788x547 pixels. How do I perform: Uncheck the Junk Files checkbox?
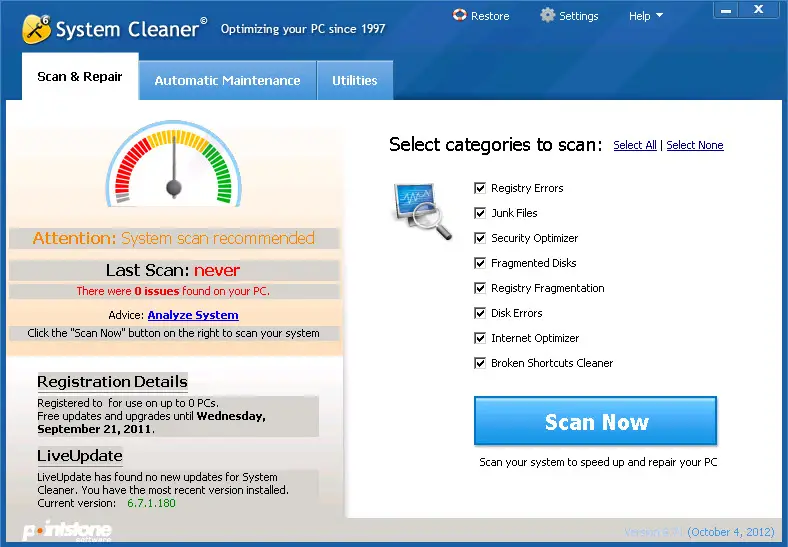click(x=480, y=213)
